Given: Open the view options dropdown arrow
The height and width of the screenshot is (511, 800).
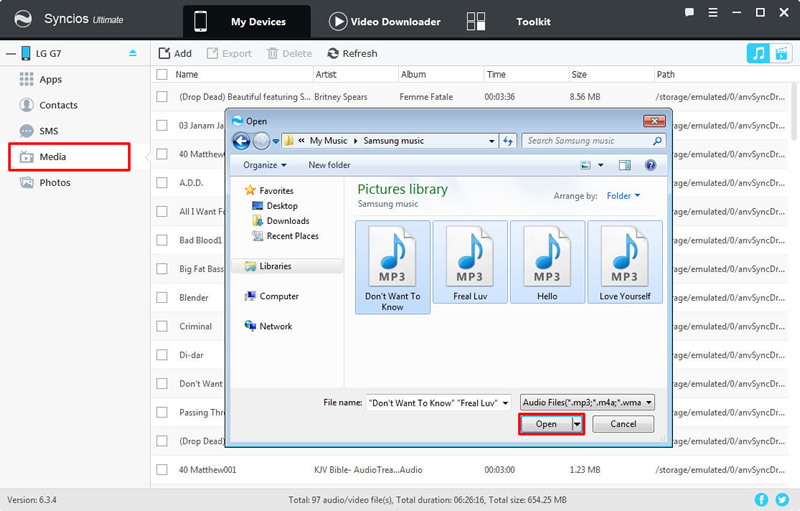Looking at the screenshot, I should click(x=601, y=165).
